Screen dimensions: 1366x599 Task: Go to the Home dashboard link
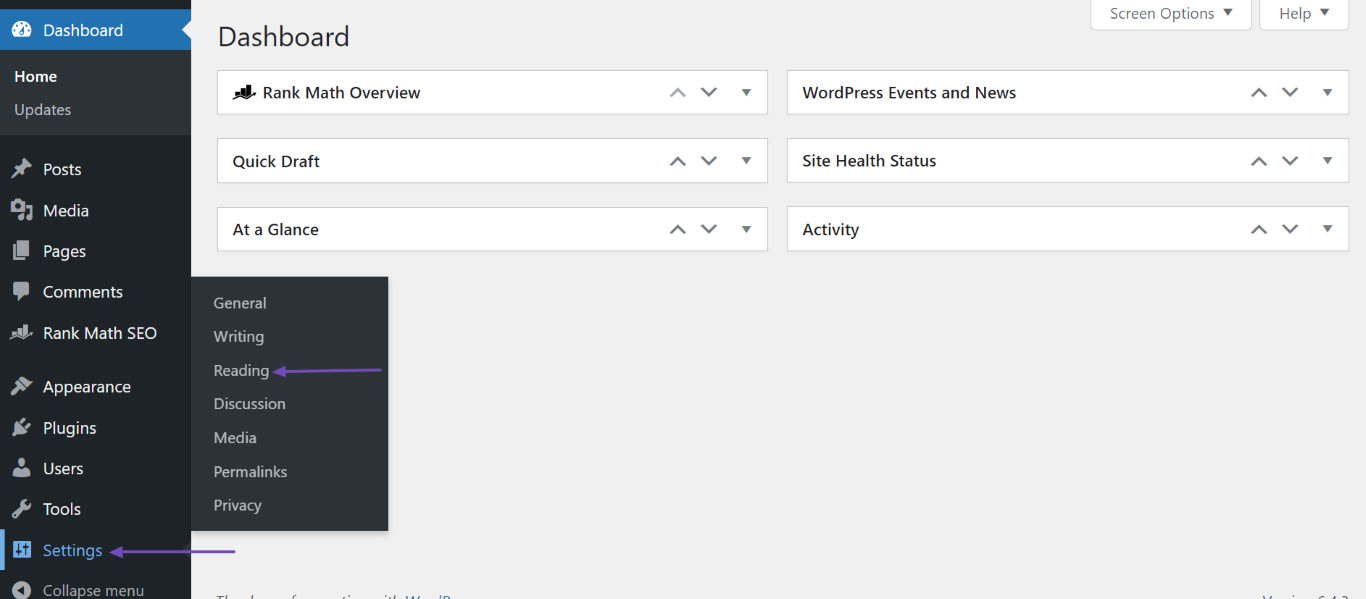point(36,76)
